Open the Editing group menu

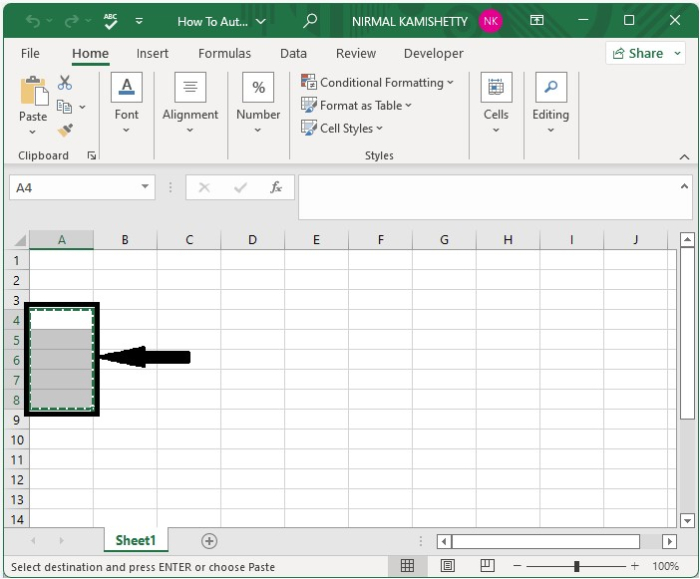550,103
